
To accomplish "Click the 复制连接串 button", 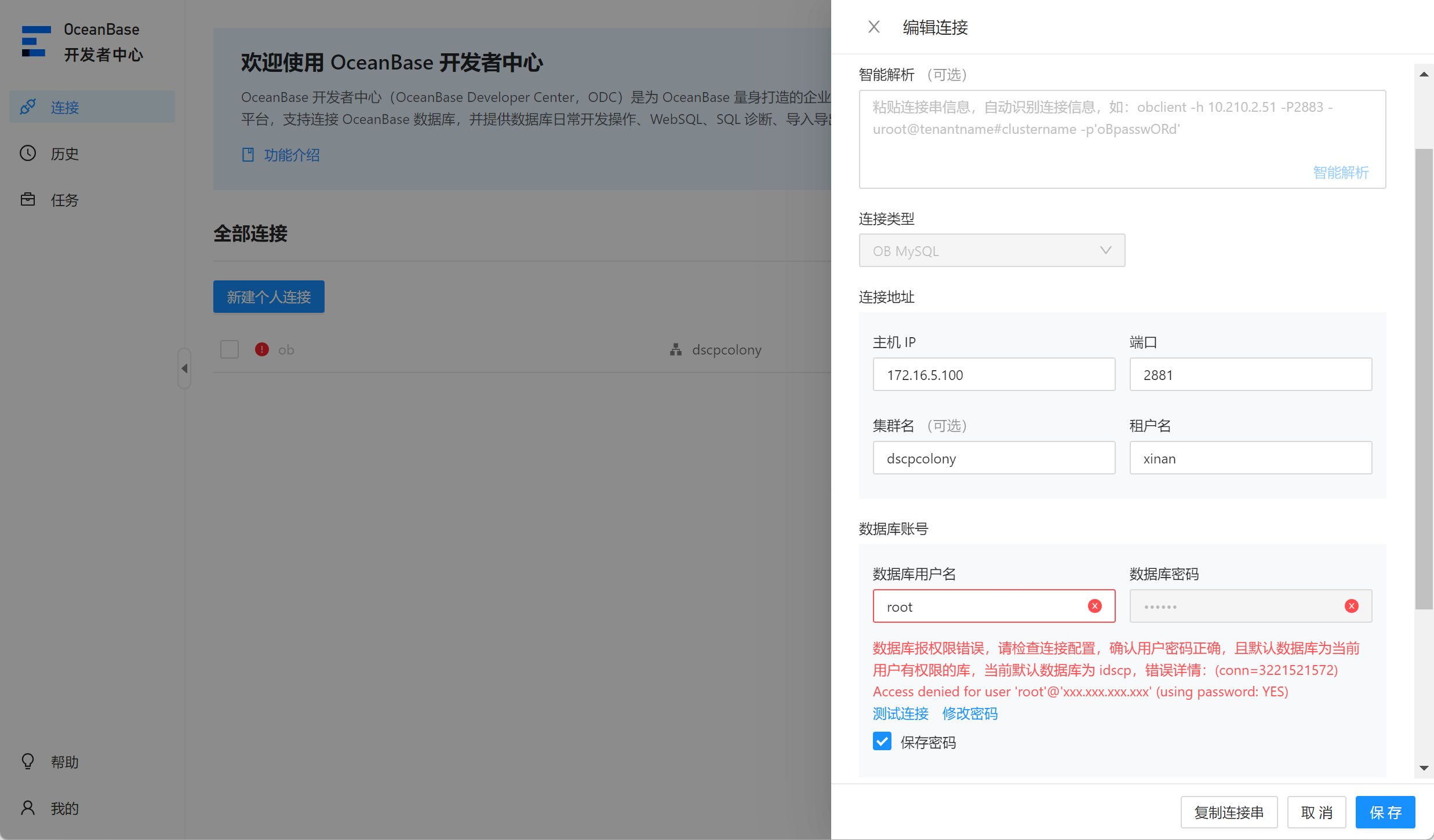I will pyautogui.click(x=1229, y=812).
